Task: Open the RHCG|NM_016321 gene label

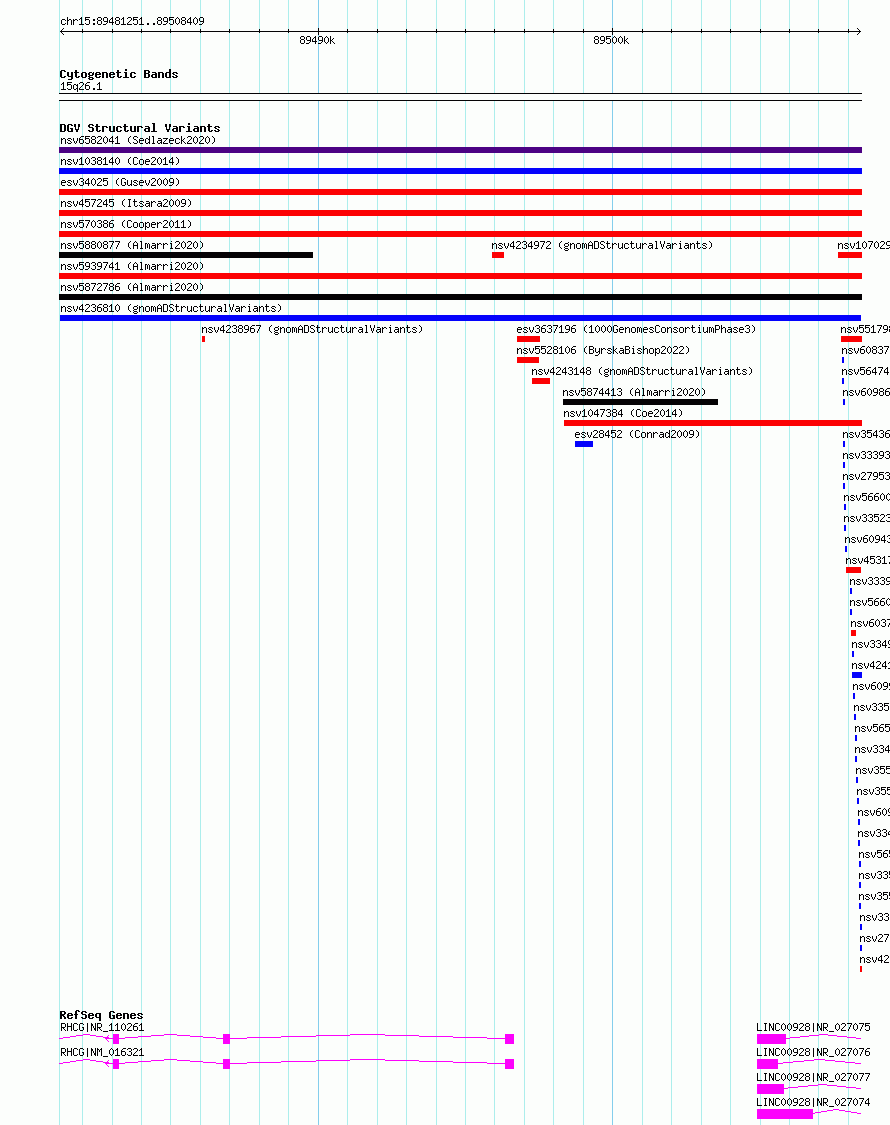Action: pyautogui.click(x=102, y=1053)
